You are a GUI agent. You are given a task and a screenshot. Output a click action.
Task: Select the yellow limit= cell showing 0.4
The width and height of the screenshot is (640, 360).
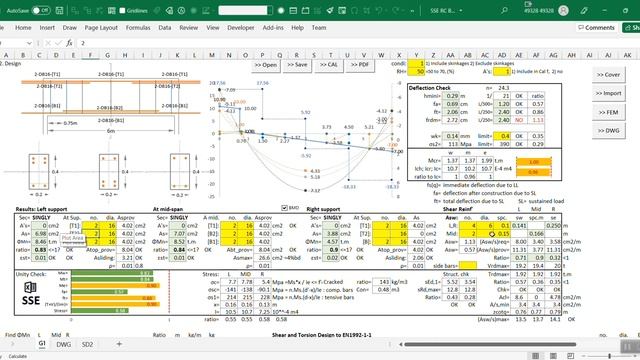tap(502, 136)
